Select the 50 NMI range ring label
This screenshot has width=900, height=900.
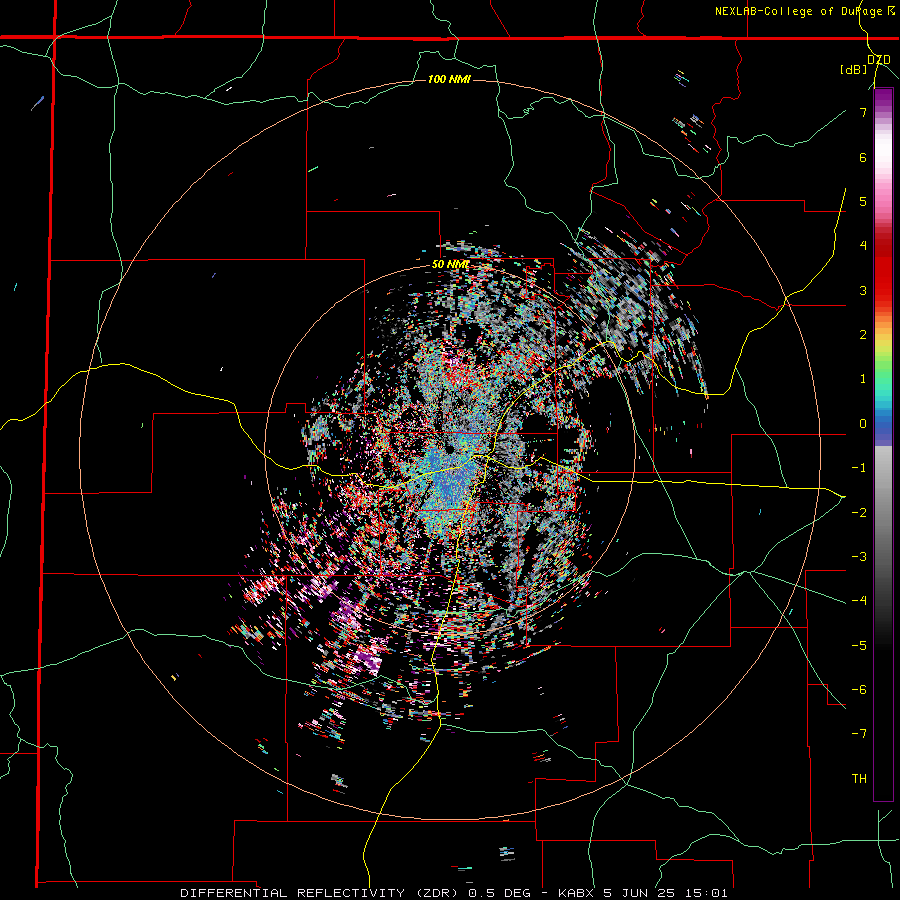[450, 265]
